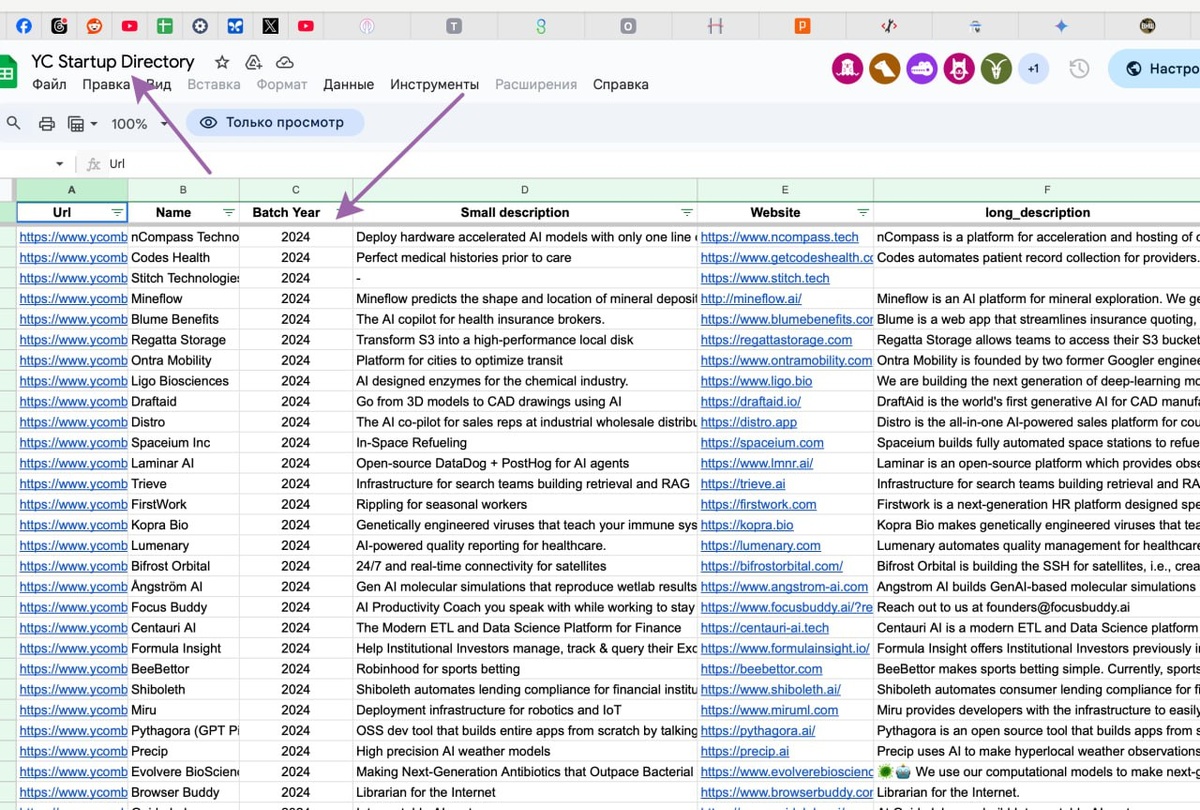
Task: Switch to the Reddit browser tab
Action: coord(94,26)
